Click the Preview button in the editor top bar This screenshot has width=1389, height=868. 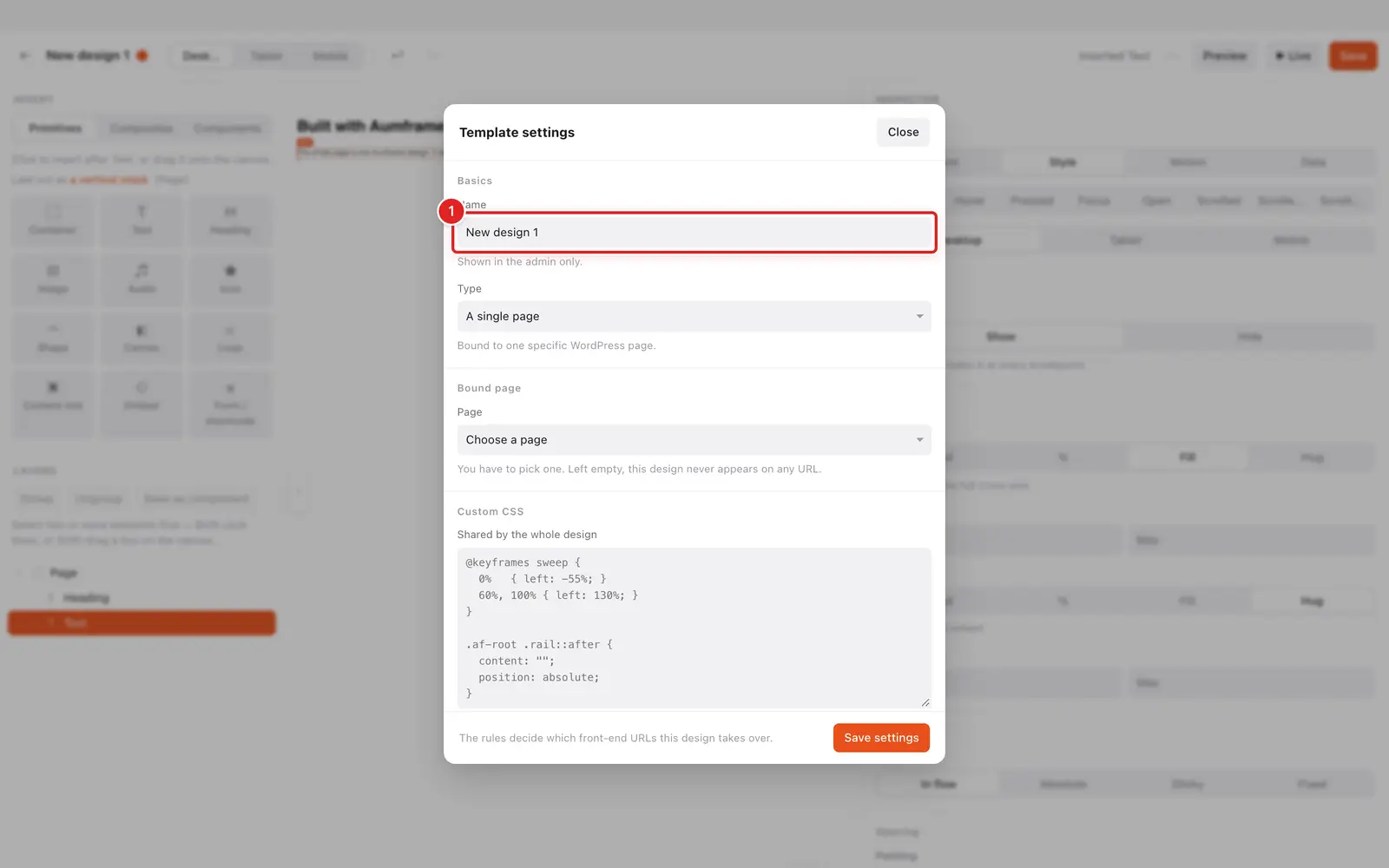point(1224,56)
